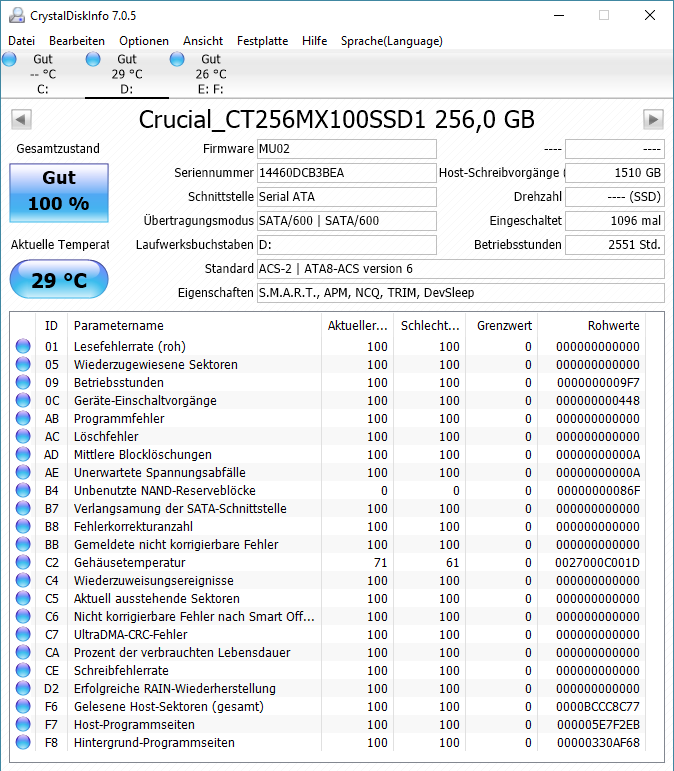The image size is (674, 771).
Task: Click status icon of Programmfehler row
Action: pyautogui.click(x=23, y=418)
